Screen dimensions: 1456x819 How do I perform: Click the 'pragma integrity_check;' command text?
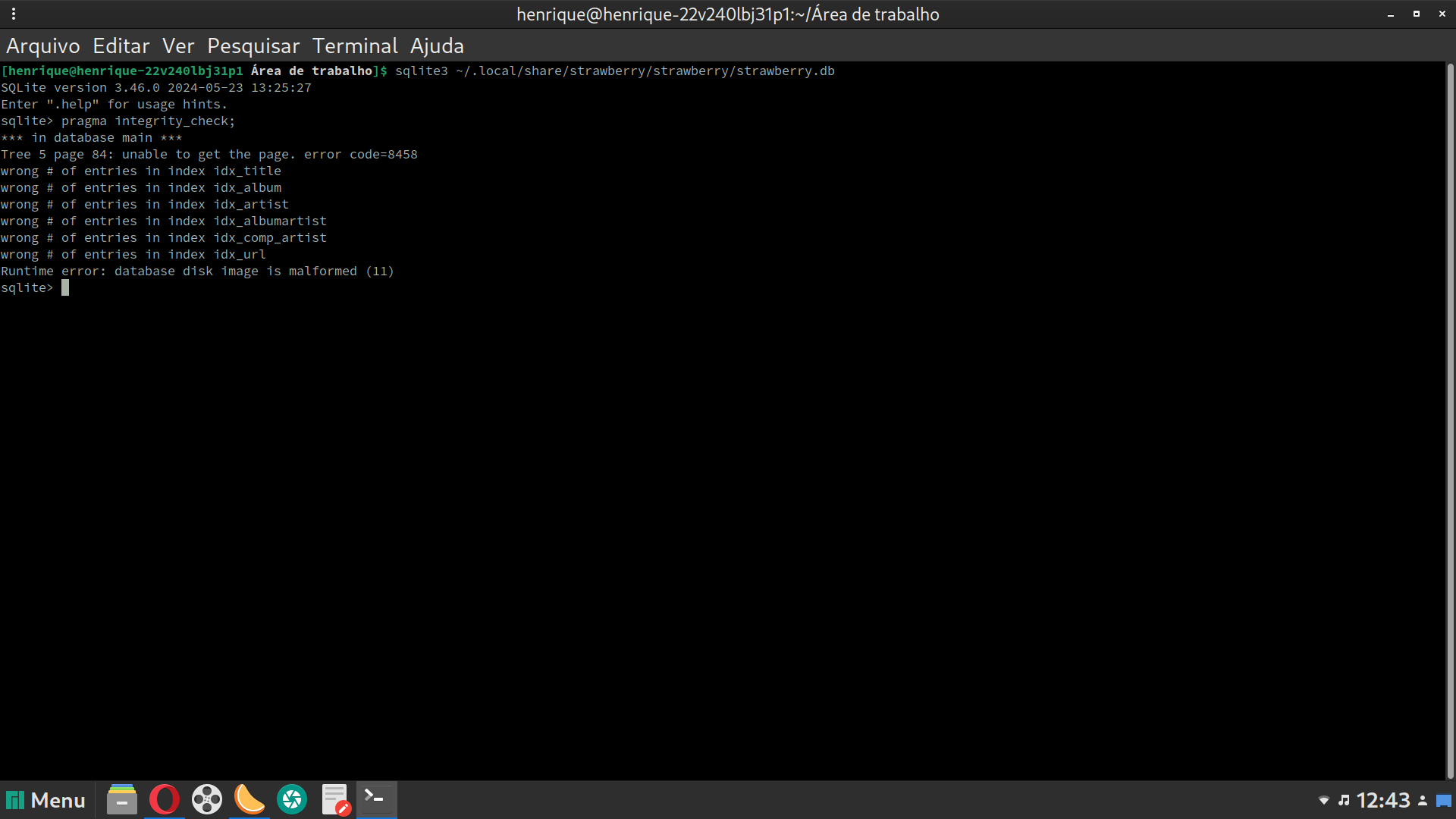149,121
